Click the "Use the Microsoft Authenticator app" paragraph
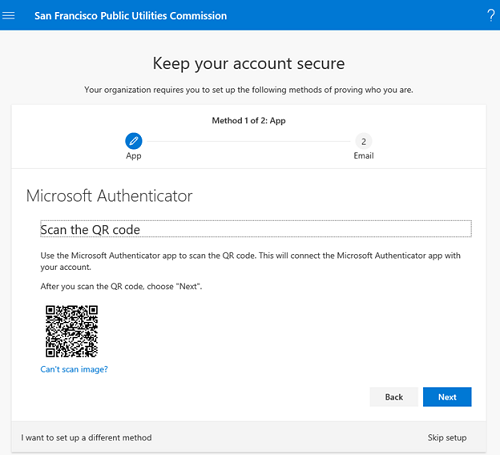The image size is (500, 455). point(251,261)
